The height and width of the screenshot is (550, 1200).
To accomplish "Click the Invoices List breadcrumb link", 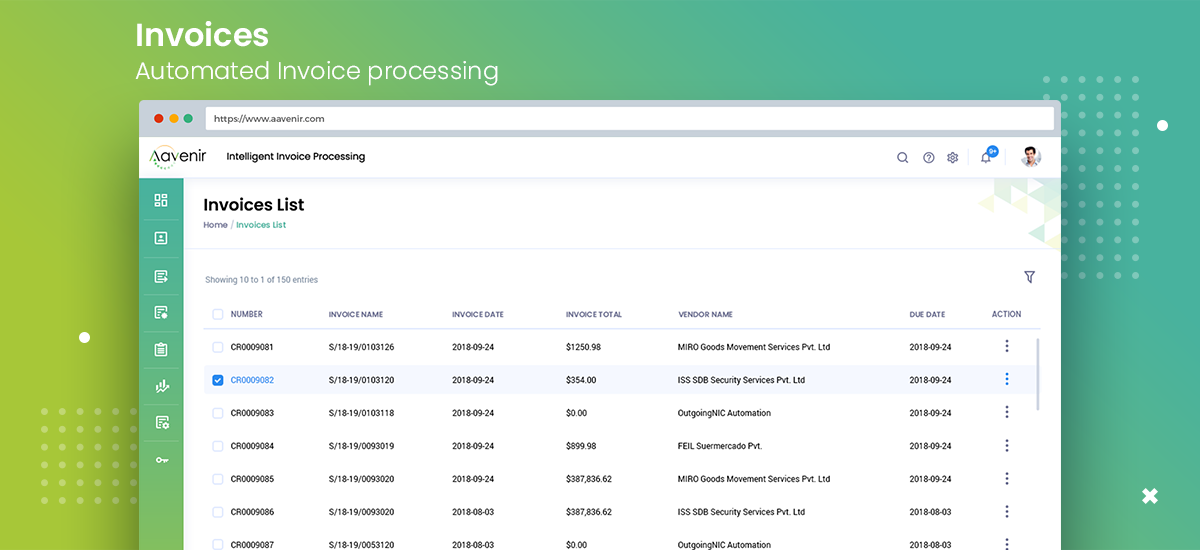I will [x=261, y=225].
